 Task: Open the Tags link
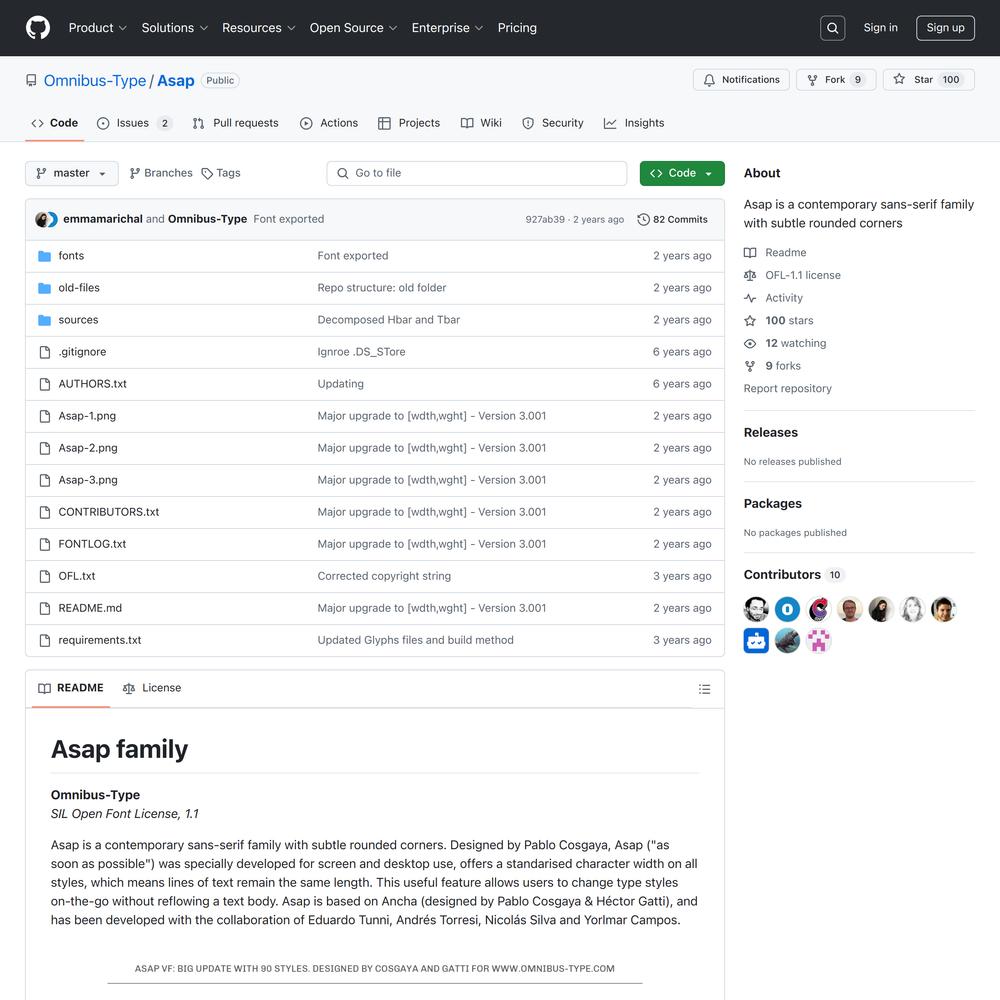point(221,173)
